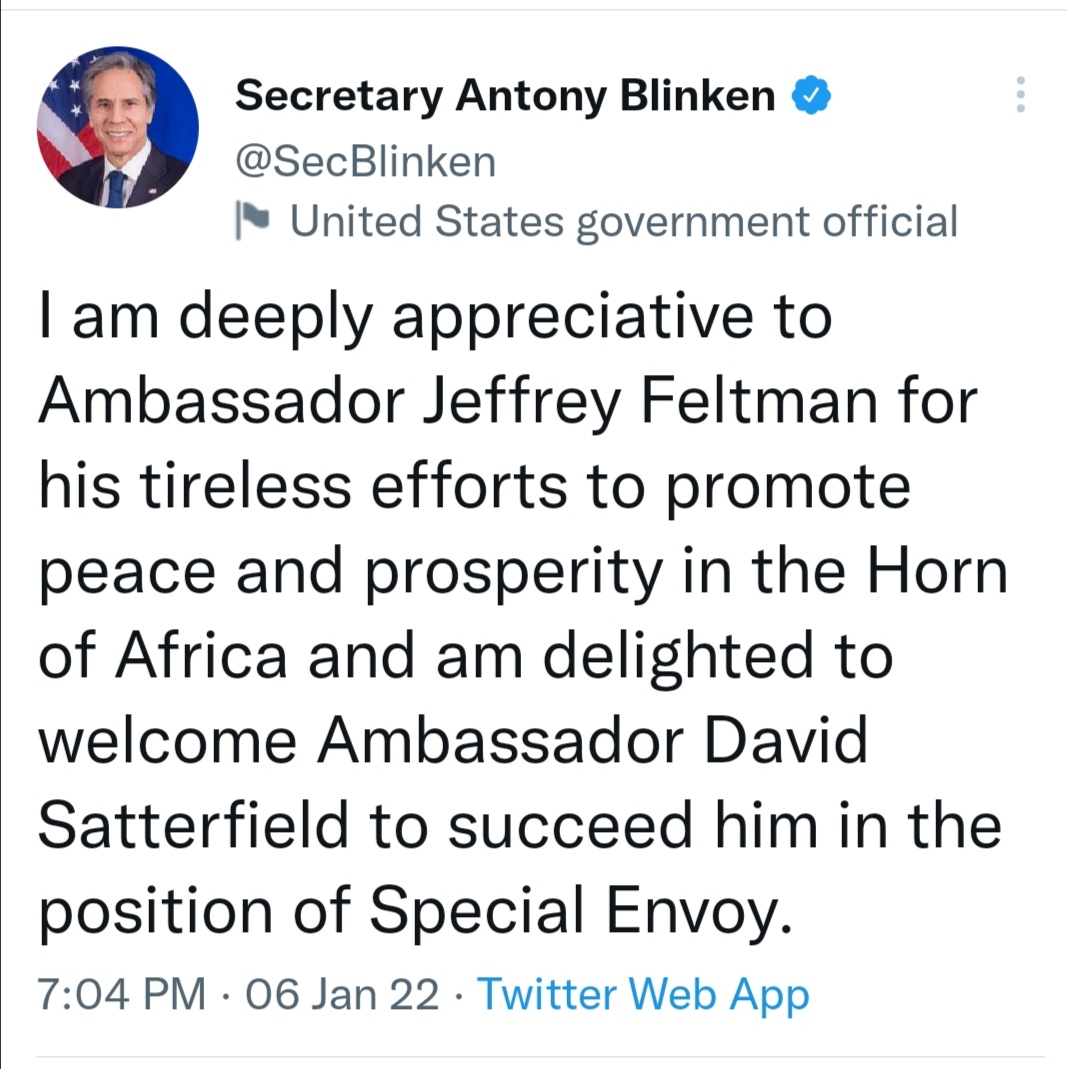This screenshot has width=1067, height=1069.
Task: Open Antony Blinken's profile photo
Action: point(118,128)
